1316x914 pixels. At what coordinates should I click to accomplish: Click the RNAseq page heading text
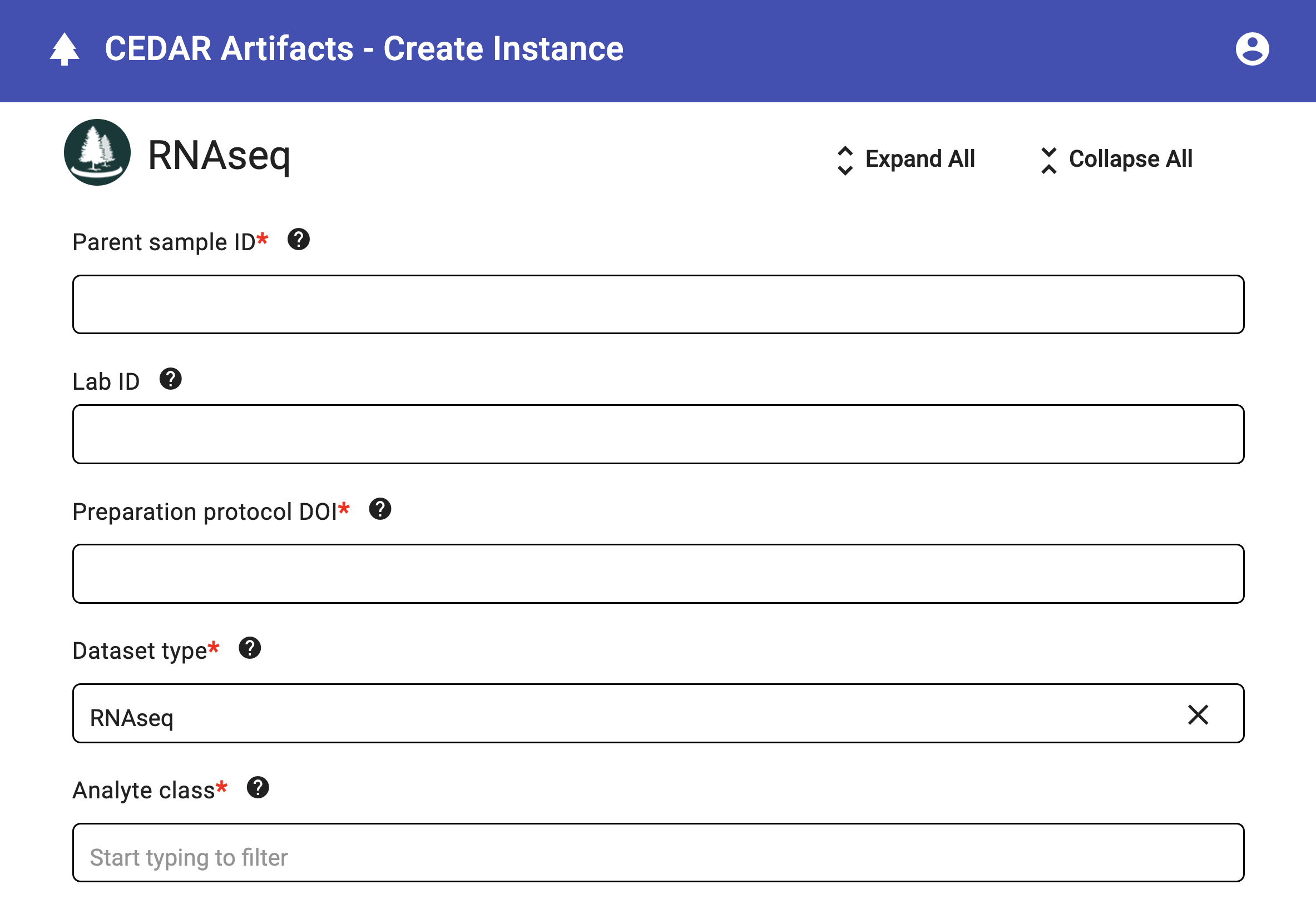[x=219, y=156]
